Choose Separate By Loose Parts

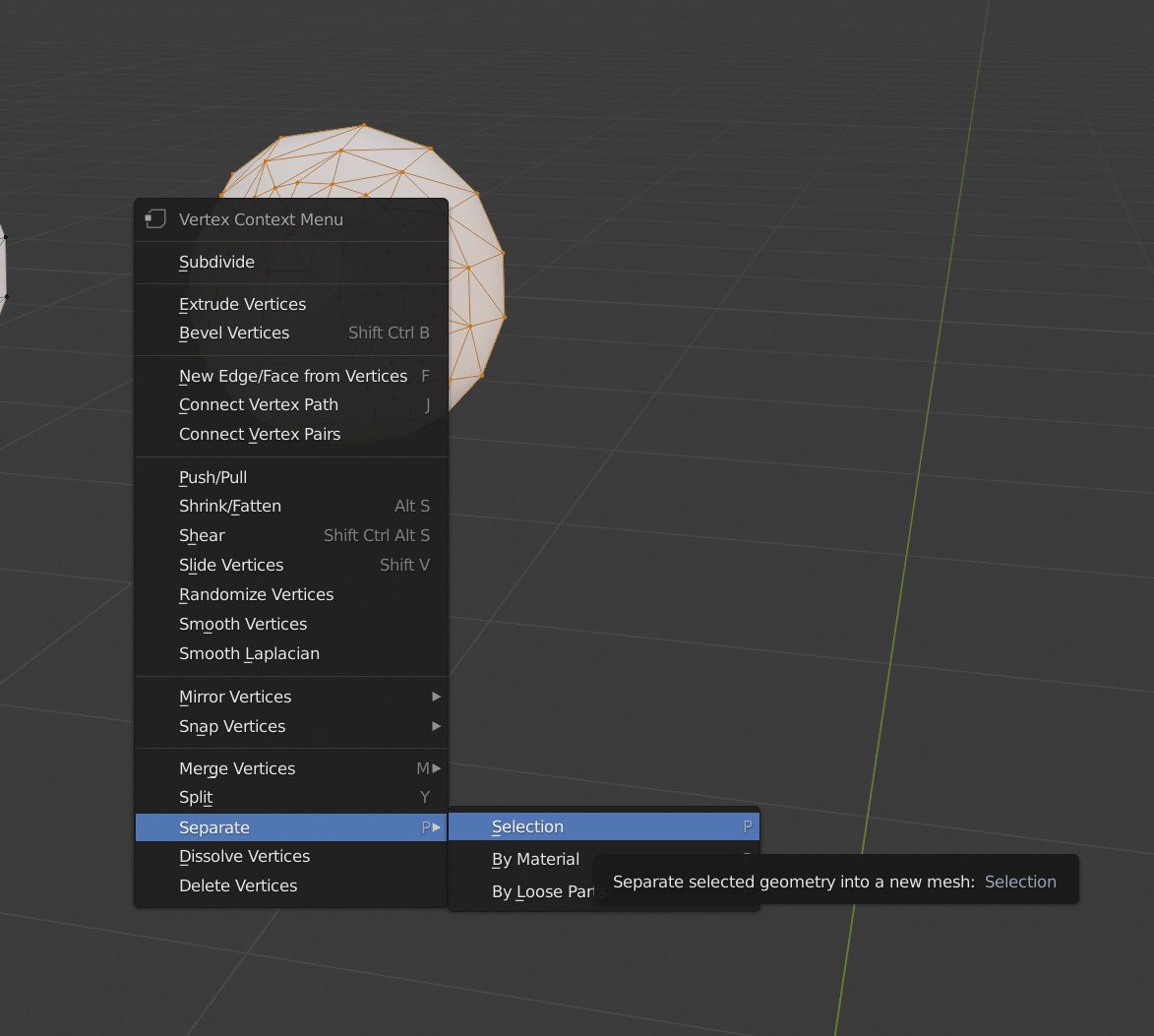[543, 891]
